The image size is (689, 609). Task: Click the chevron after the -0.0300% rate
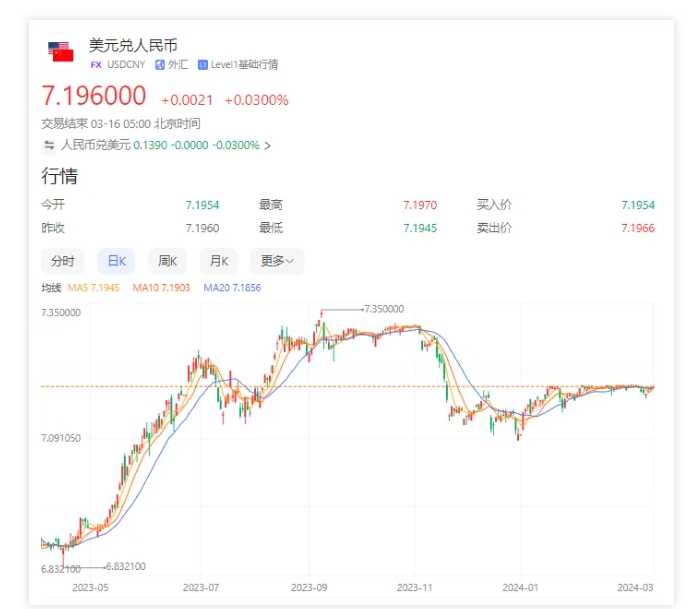coord(267,146)
